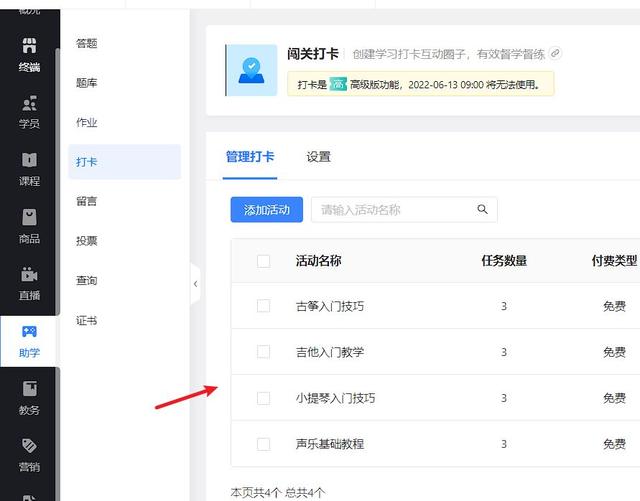Viewport: 640px width, 501px height.
Task: Check the box for 小提琴入门技巧
Action: click(264, 398)
